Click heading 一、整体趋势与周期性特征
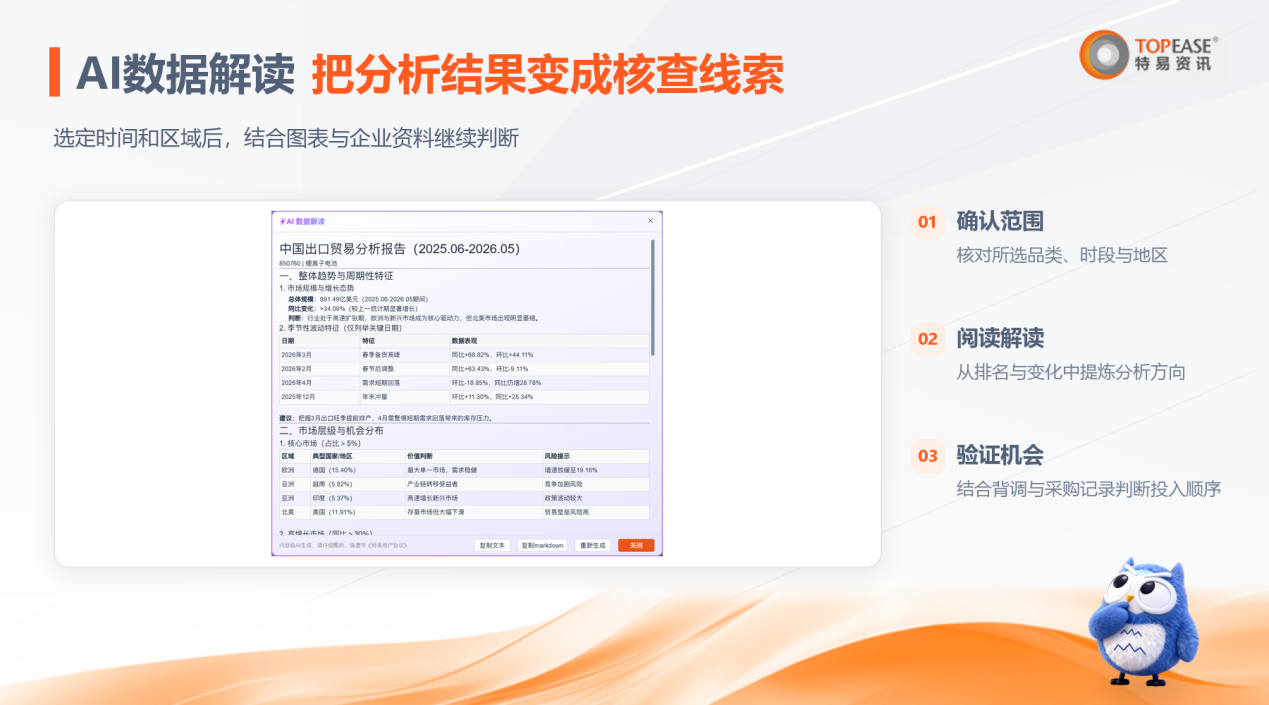Viewport: 1269px width, 705px height. pos(336,276)
